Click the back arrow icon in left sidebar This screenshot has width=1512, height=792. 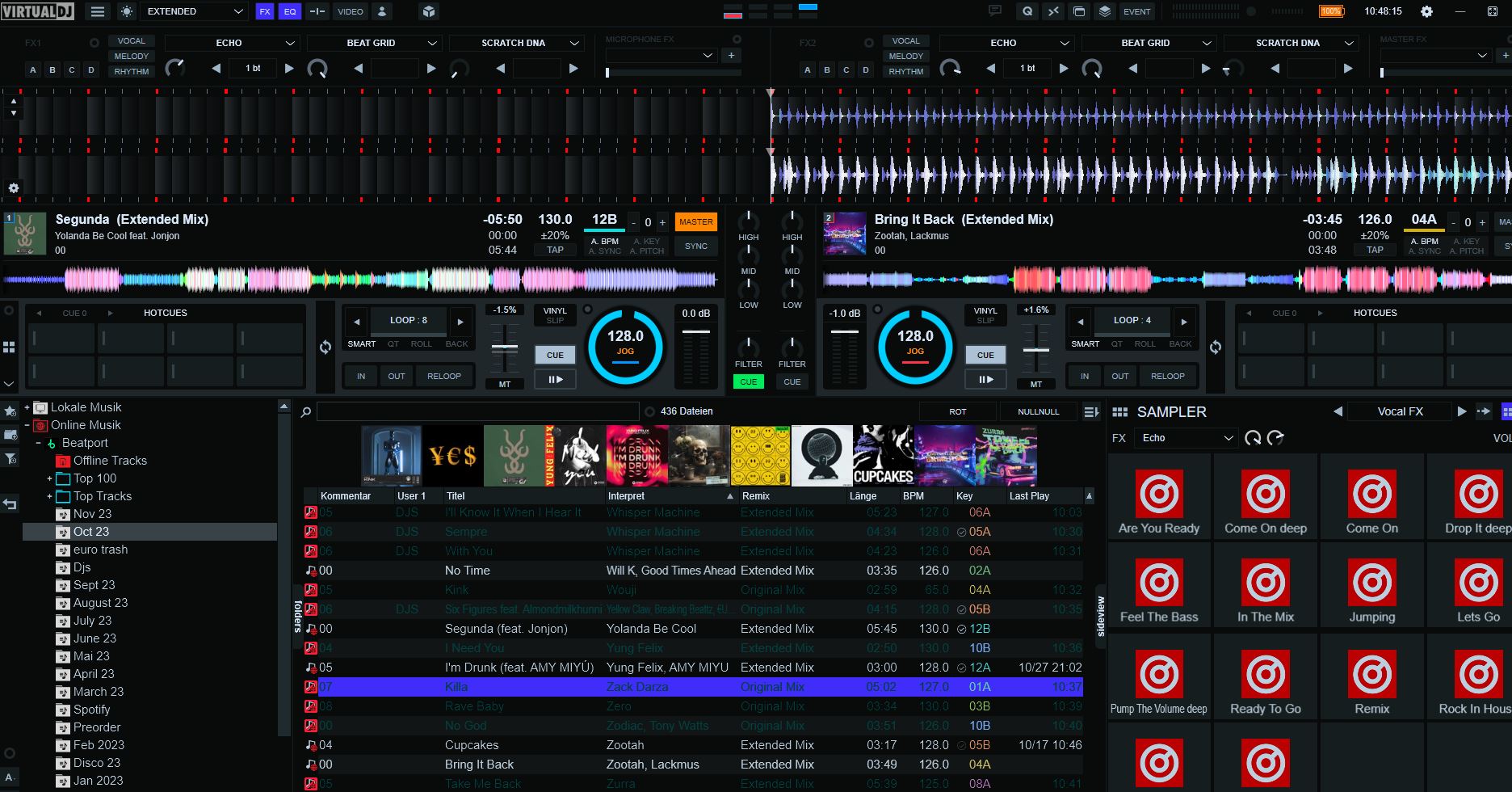point(10,503)
